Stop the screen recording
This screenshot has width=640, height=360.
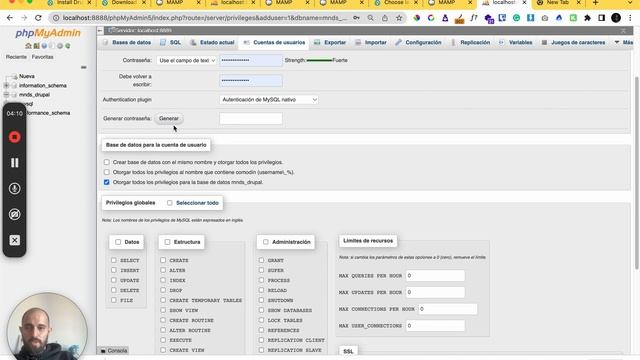tap(15, 137)
